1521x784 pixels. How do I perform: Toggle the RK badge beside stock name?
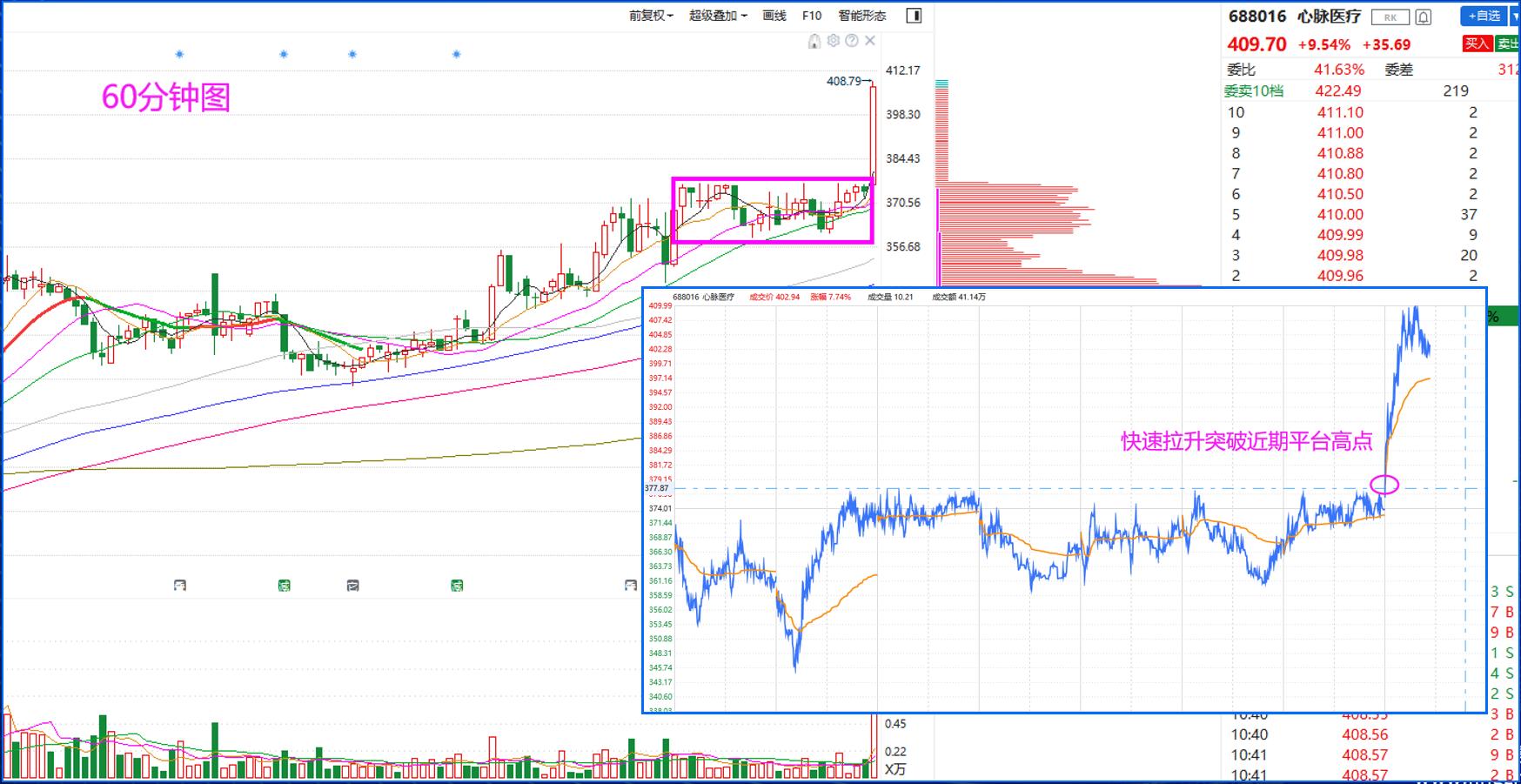[x=1390, y=17]
